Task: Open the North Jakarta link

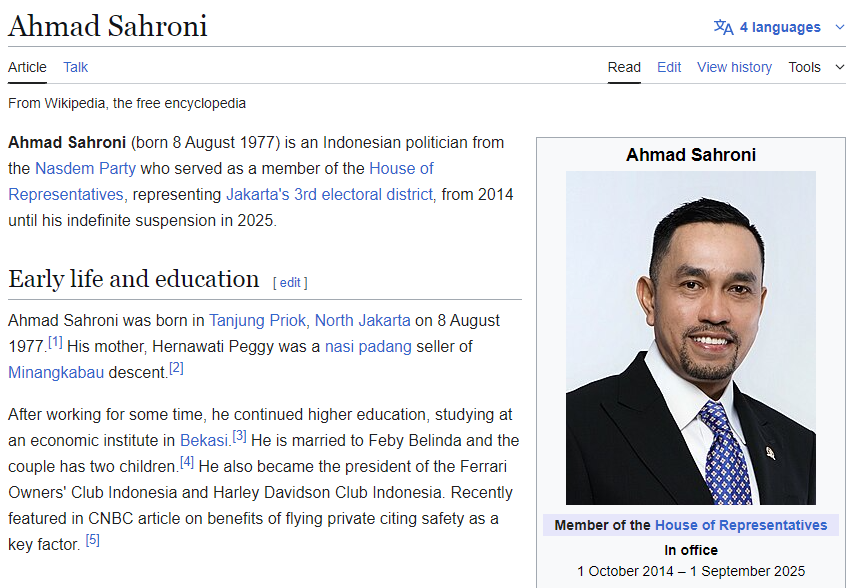Action: pyautogui.click(x=363, y=320)
